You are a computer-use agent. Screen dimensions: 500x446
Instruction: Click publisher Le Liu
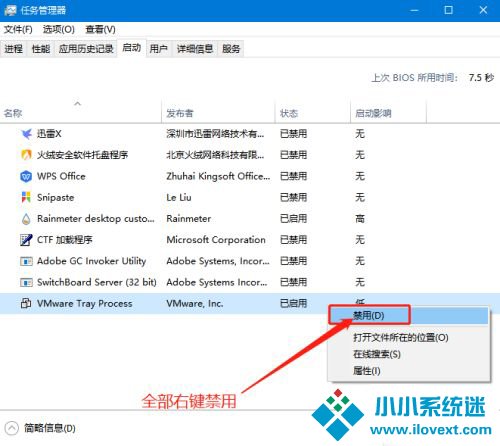click(x=179, y=198)
